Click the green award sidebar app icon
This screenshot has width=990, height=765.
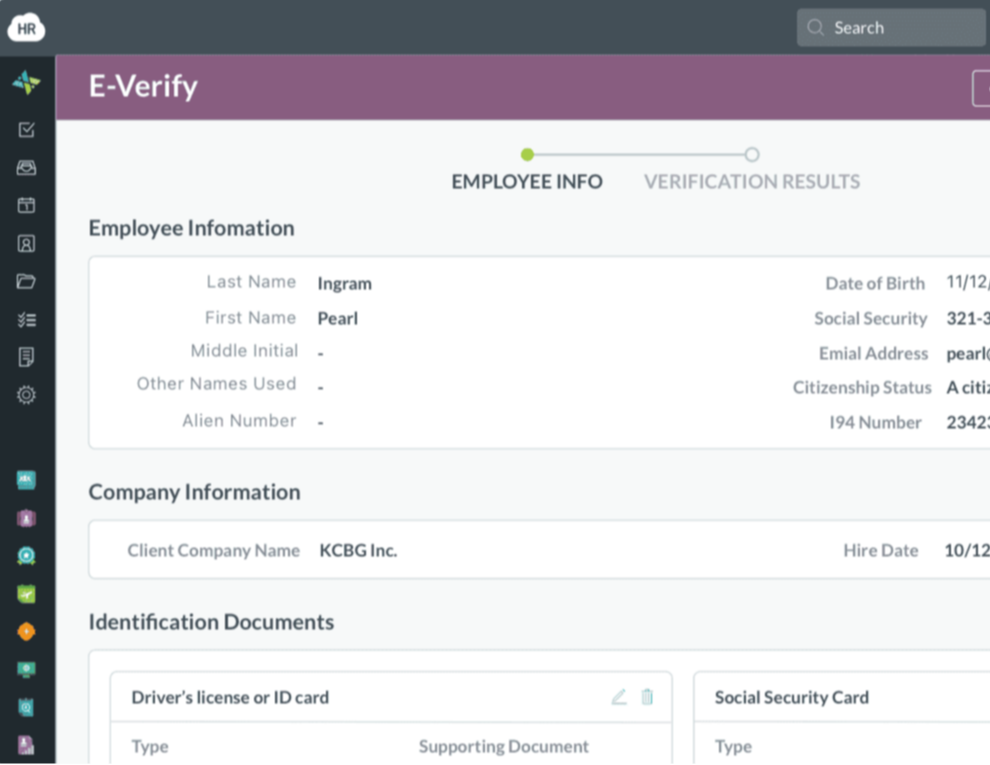pos(27,555)
